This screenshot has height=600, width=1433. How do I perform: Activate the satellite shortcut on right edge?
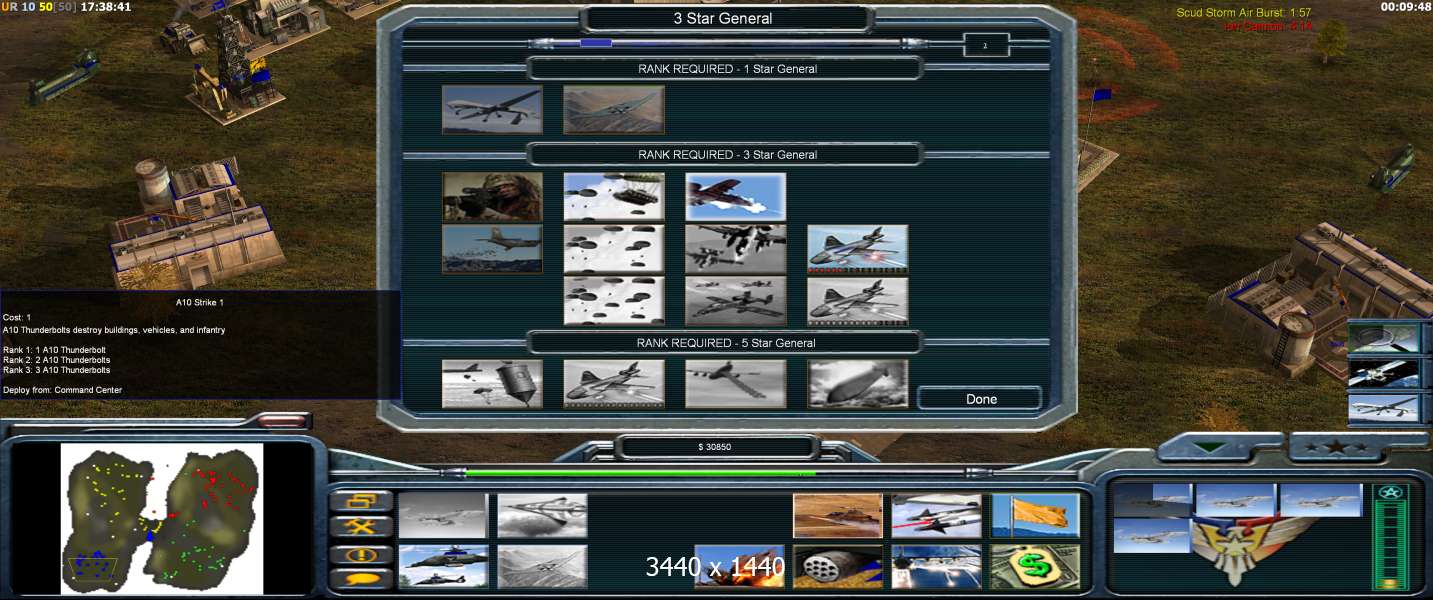pos(1383,373)
